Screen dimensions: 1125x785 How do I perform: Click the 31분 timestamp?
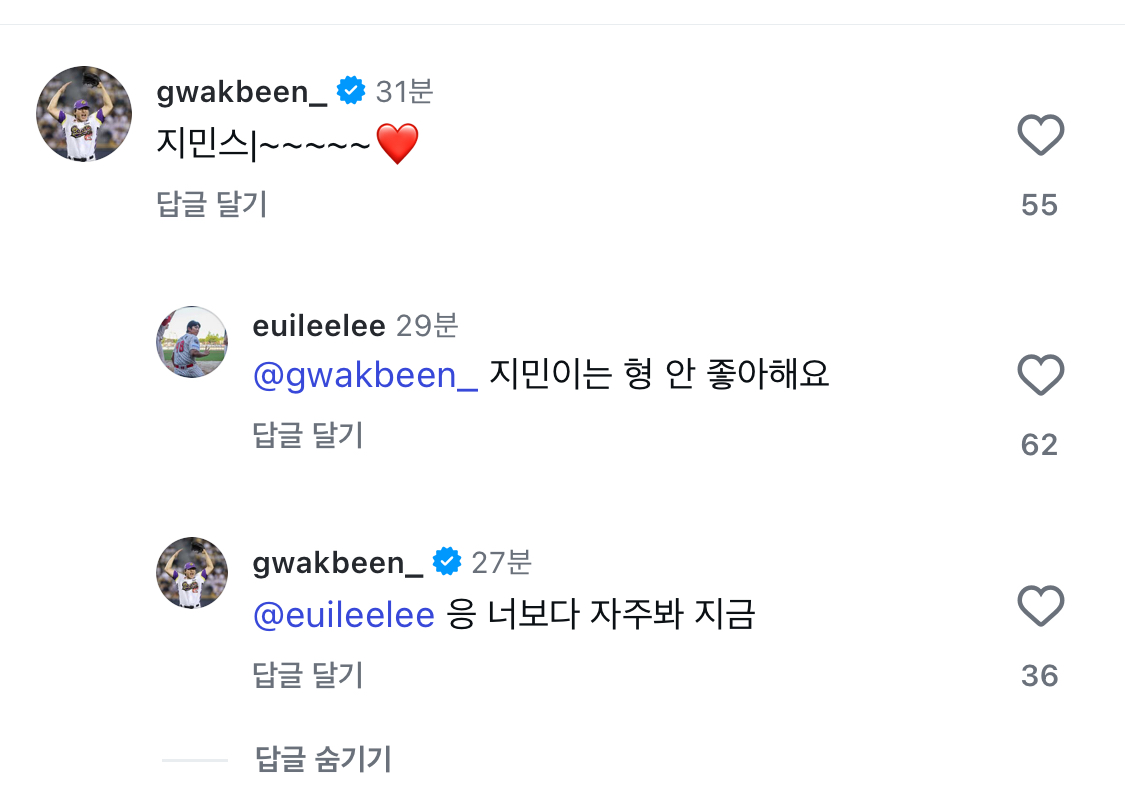(404, 91)
